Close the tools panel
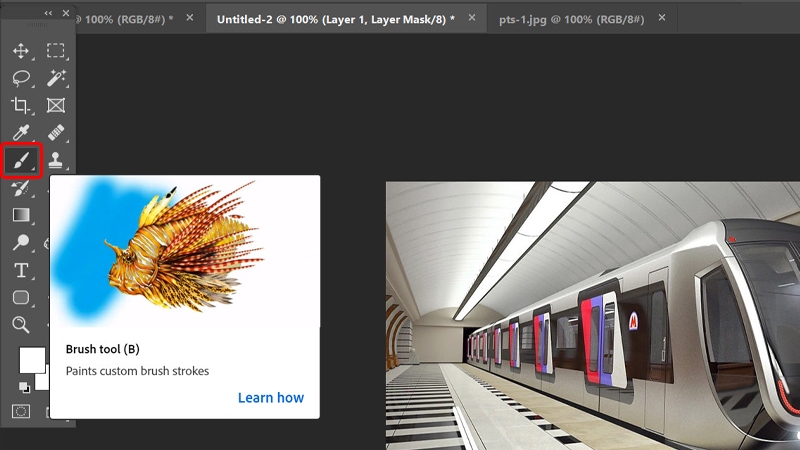 pos(66,13)
